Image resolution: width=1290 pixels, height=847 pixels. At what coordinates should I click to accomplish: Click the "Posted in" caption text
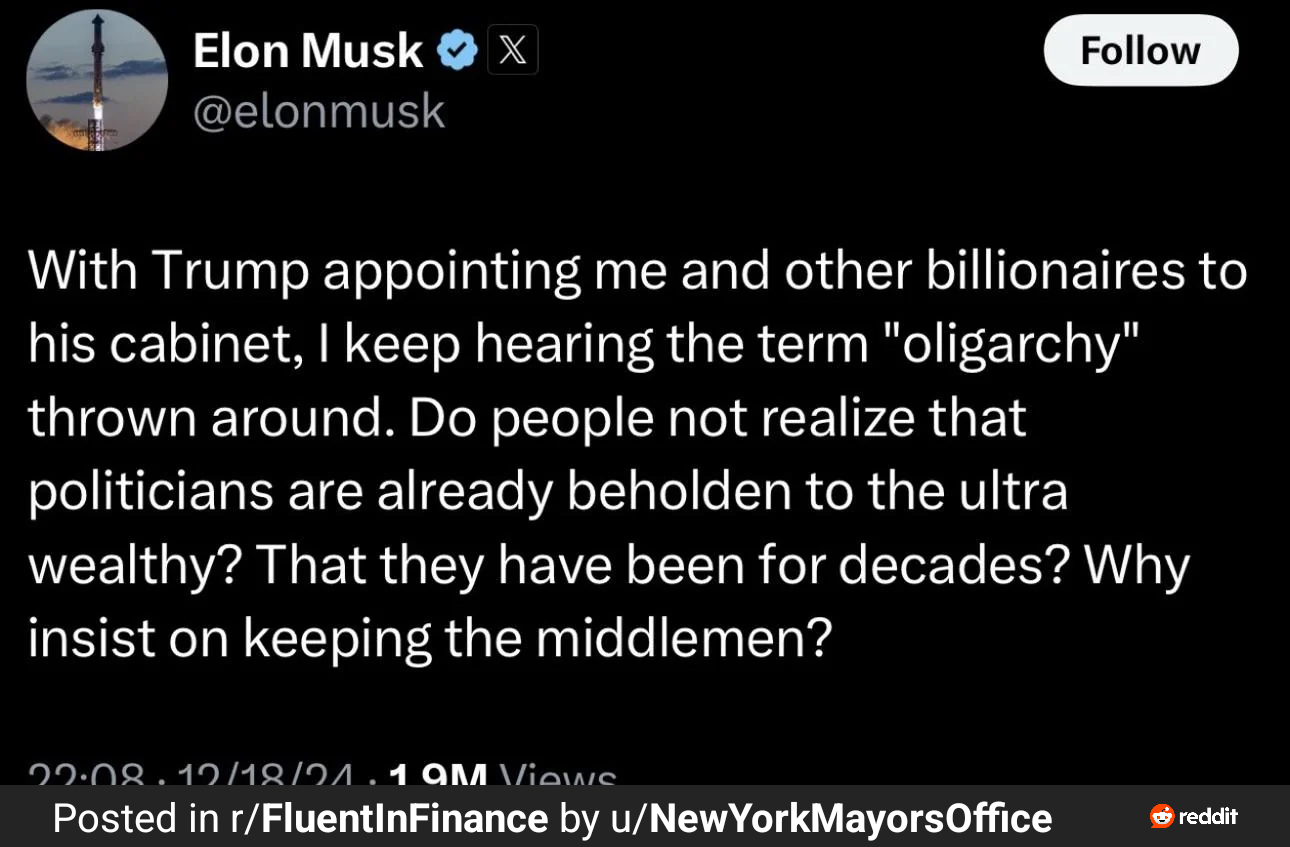(x=136, y=818)
